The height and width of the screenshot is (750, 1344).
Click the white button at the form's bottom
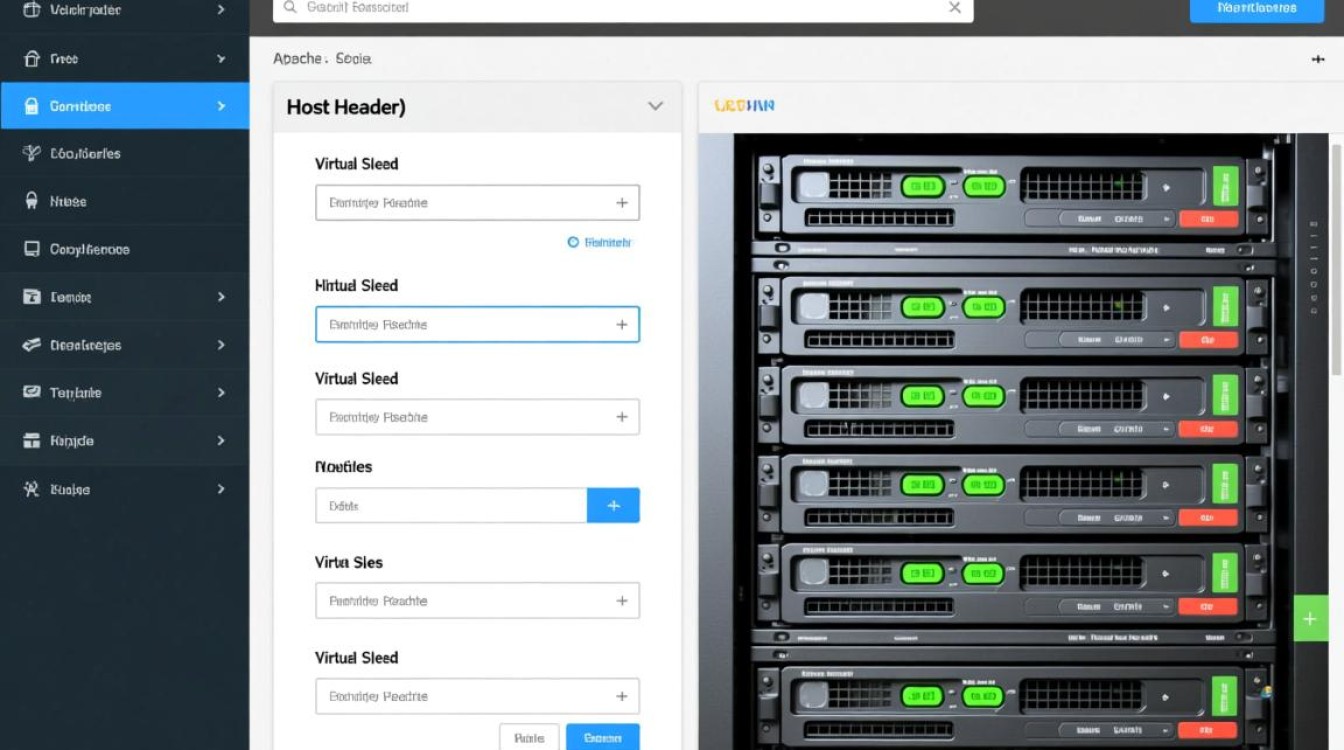click(529, 738)
